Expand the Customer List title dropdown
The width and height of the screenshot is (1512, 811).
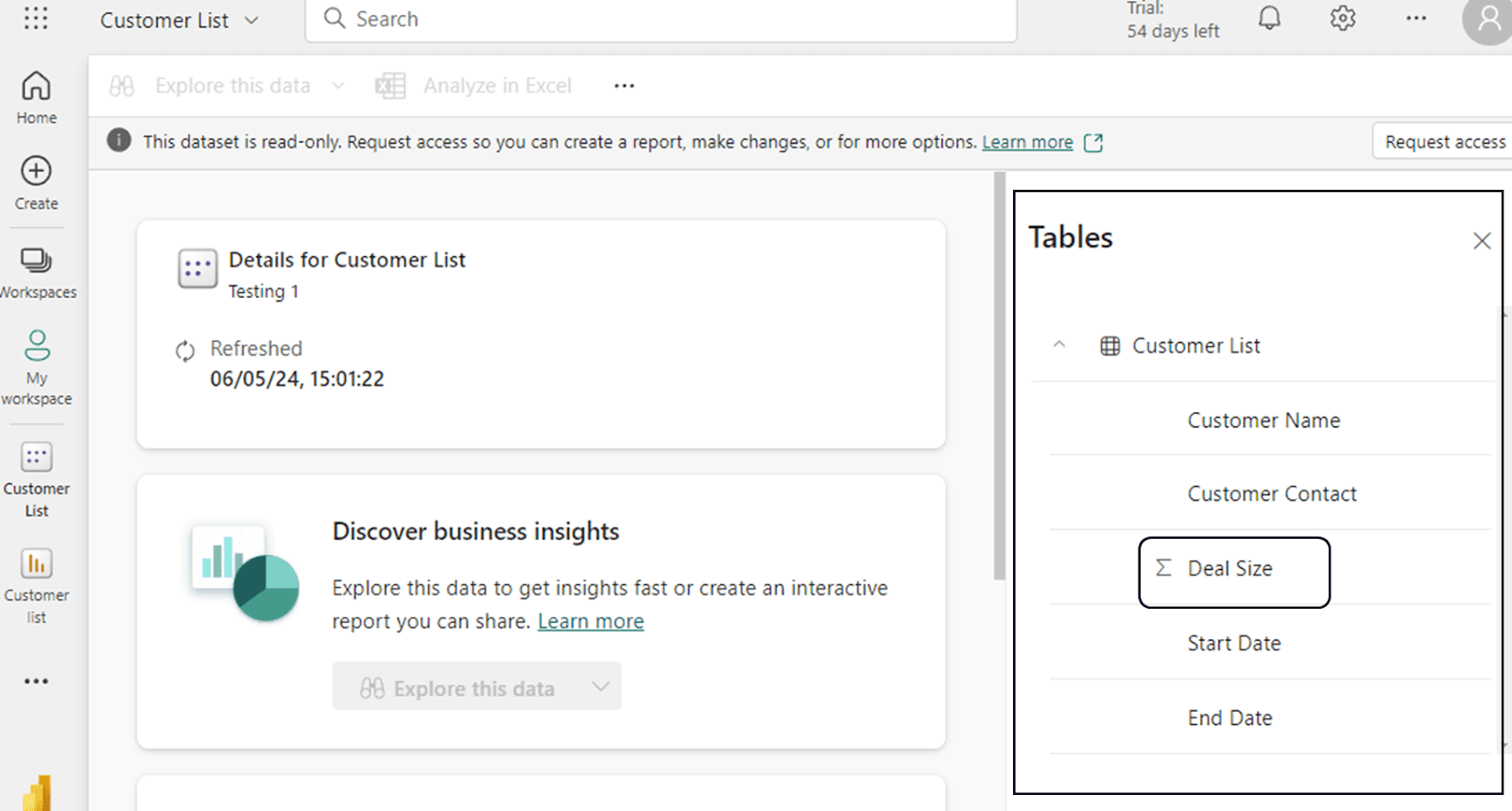251,21
